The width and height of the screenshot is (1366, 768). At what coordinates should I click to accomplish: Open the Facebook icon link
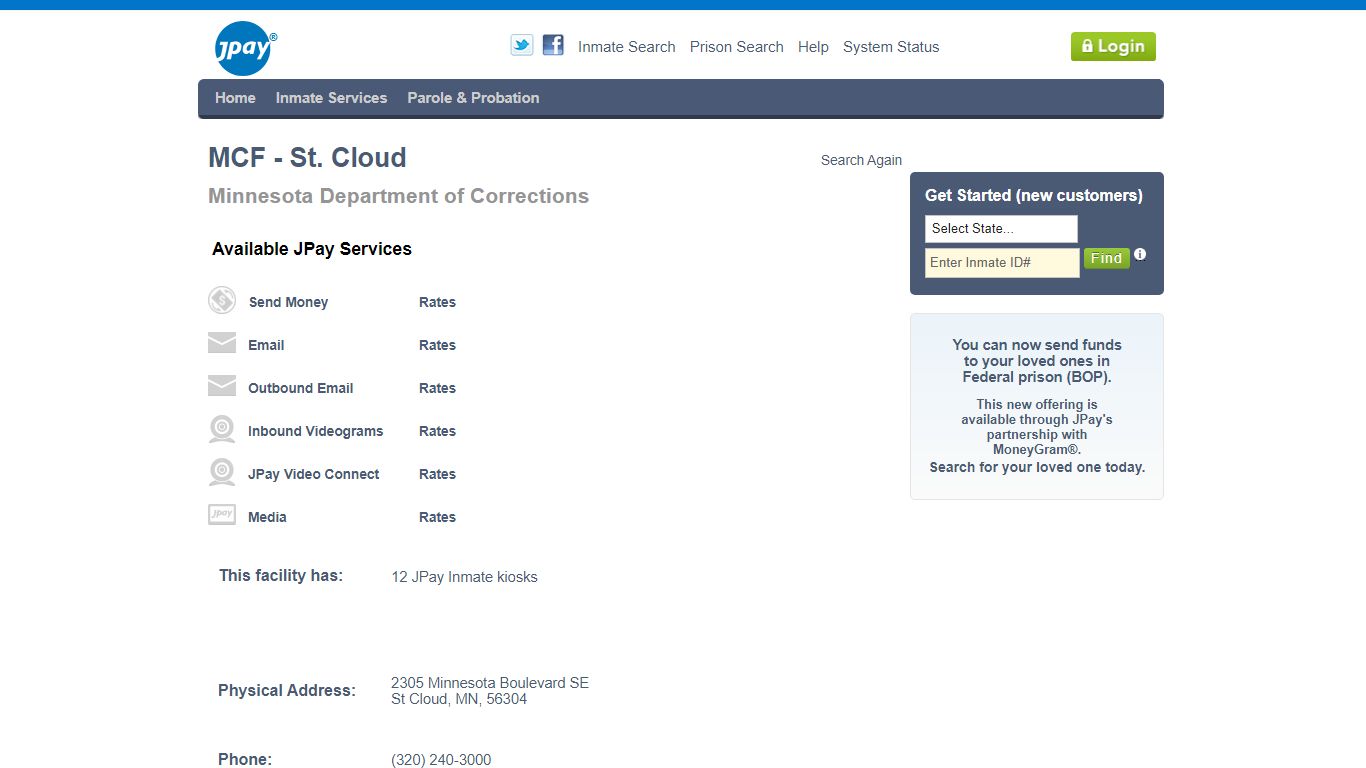553,45
